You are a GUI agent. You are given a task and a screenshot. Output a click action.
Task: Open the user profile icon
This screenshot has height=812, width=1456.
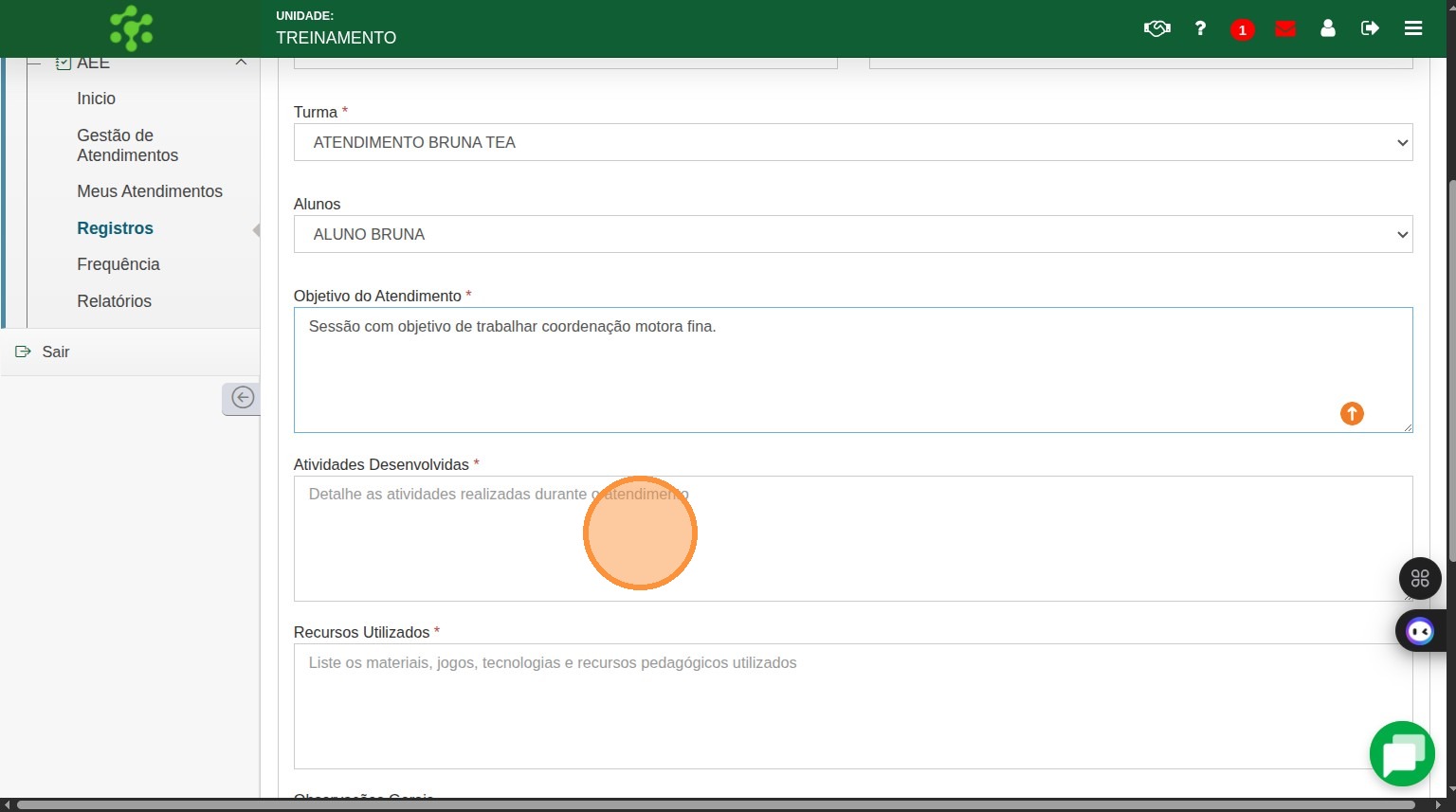point(1328,28)
